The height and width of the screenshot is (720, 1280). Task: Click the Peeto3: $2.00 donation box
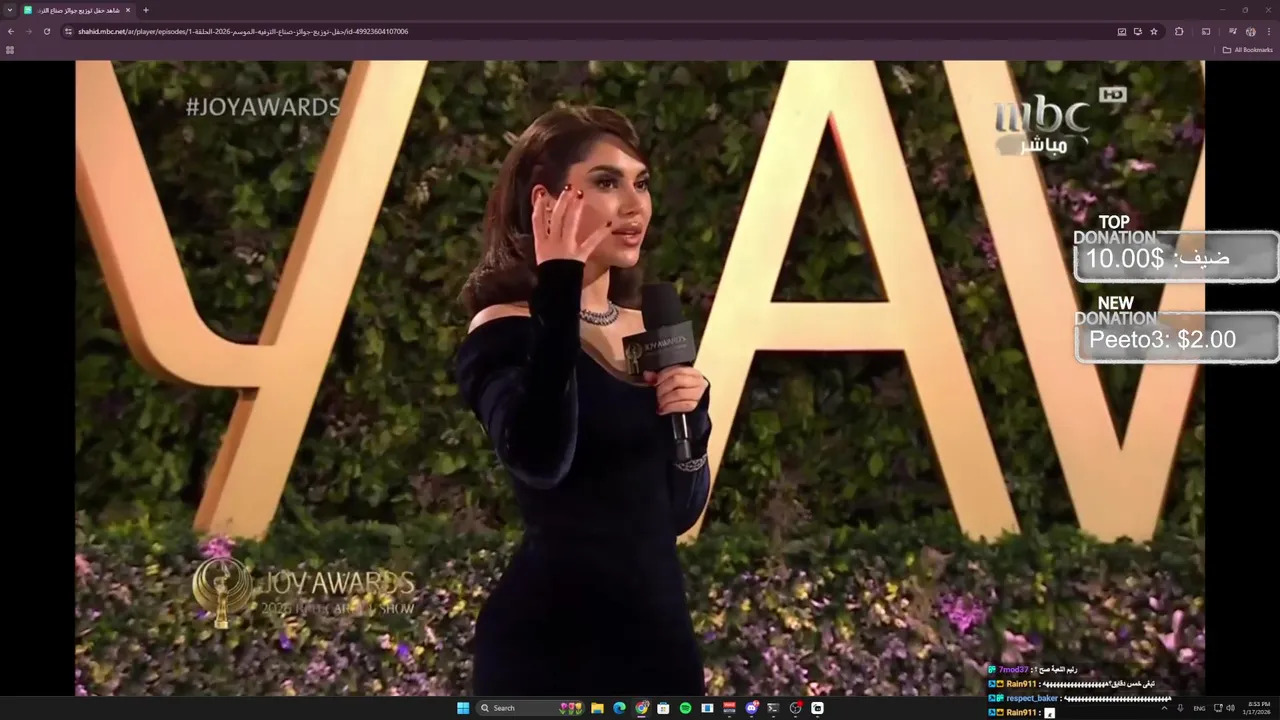(x=1177, y=339)
